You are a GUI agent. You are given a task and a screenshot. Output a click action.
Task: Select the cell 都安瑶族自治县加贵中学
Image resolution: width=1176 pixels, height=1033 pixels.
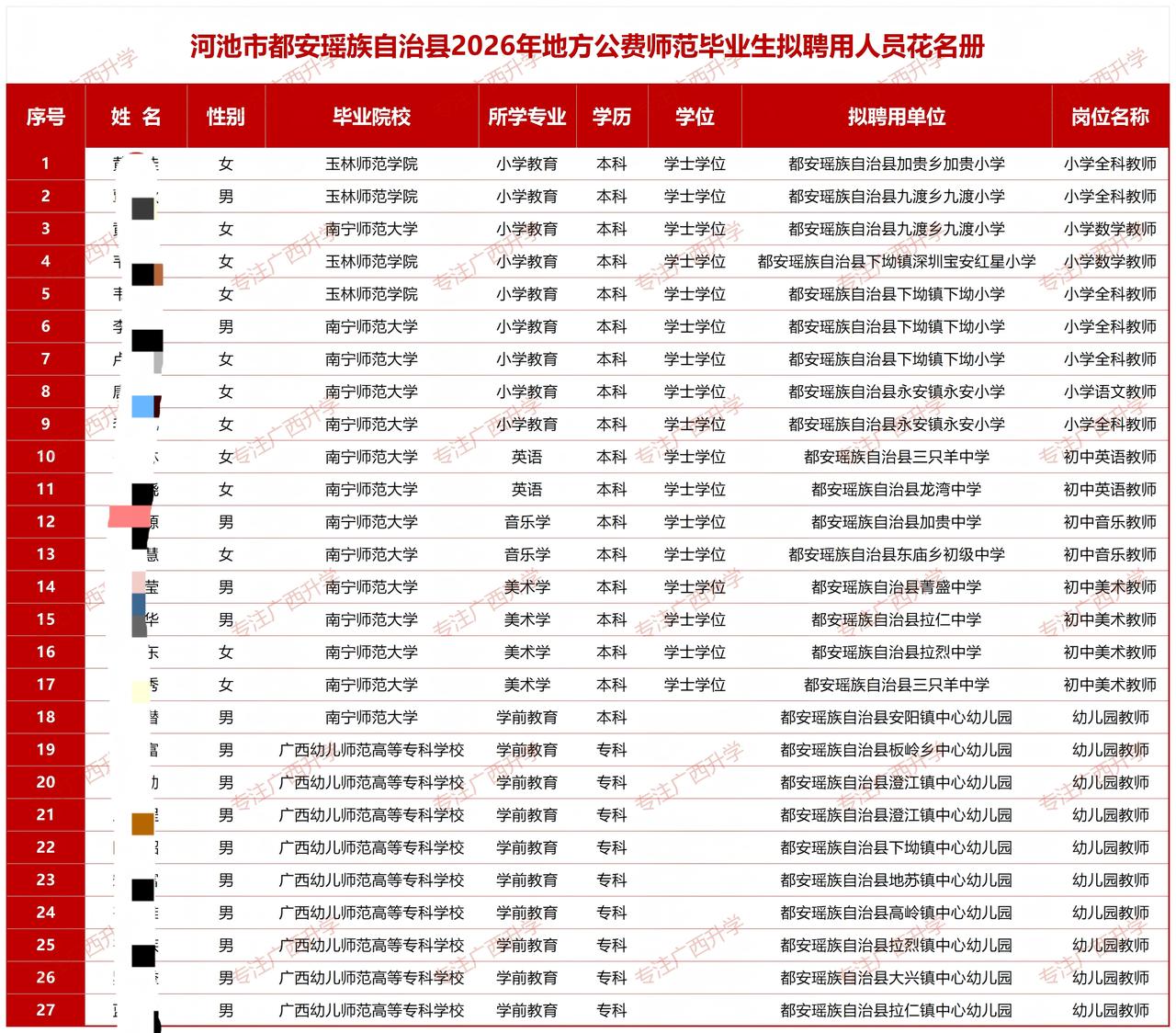point(897,522)
